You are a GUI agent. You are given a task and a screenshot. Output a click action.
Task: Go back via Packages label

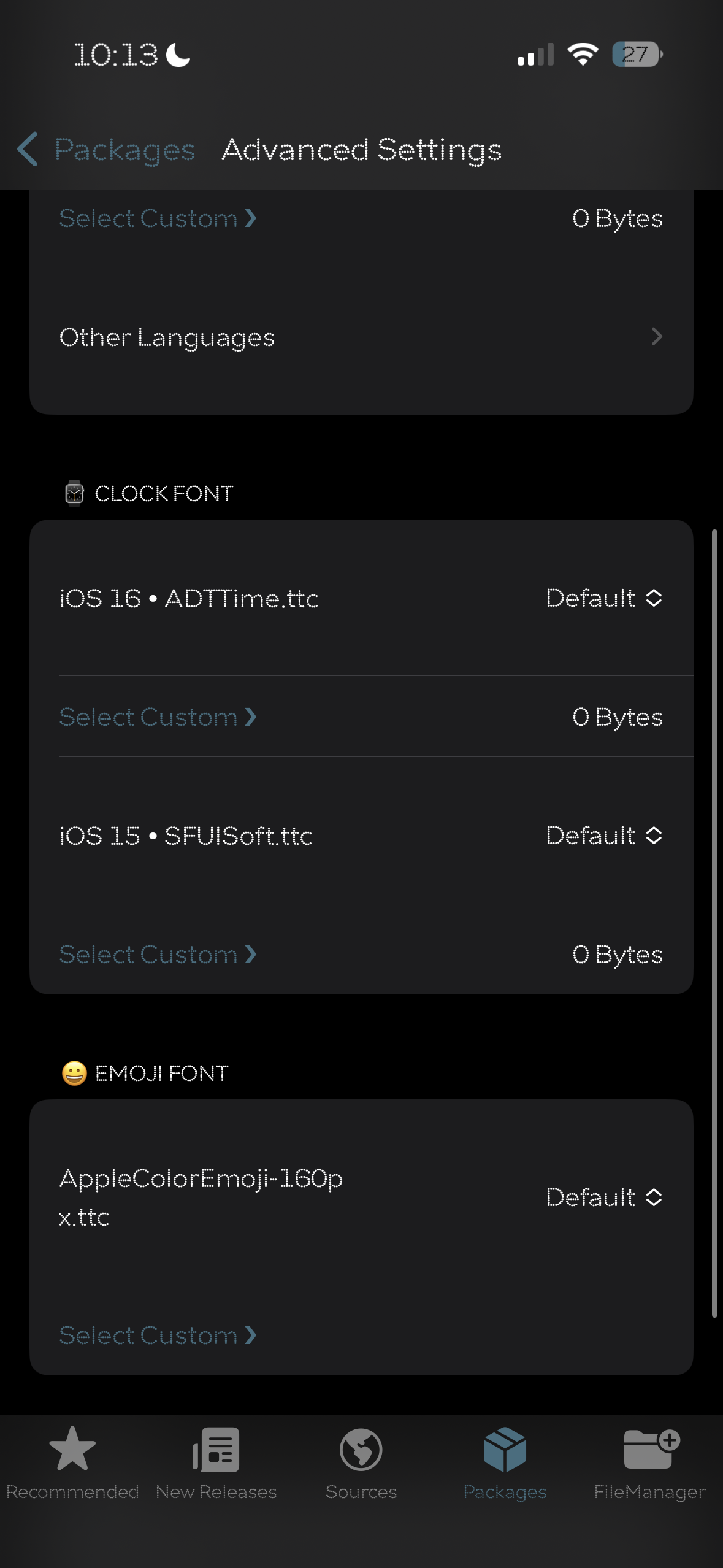point(124,150)
